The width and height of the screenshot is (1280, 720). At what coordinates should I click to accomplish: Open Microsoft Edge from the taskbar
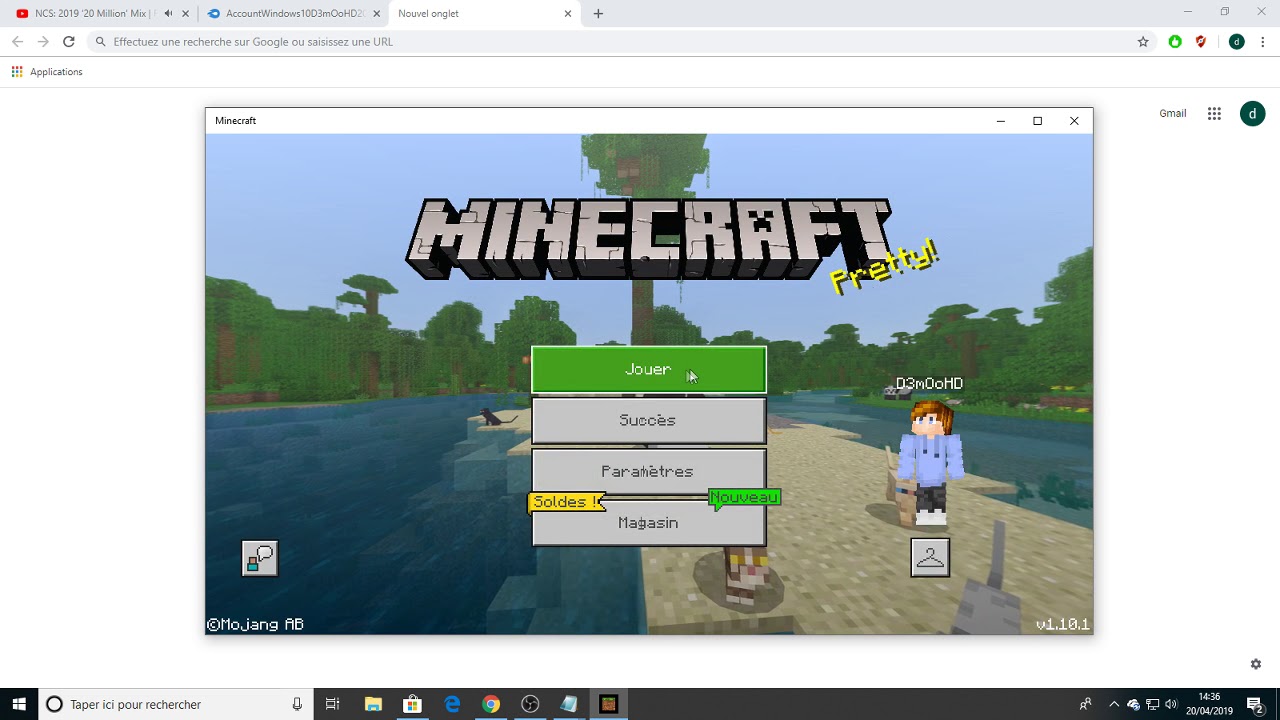pyautogui.click(x=452, y=704)
